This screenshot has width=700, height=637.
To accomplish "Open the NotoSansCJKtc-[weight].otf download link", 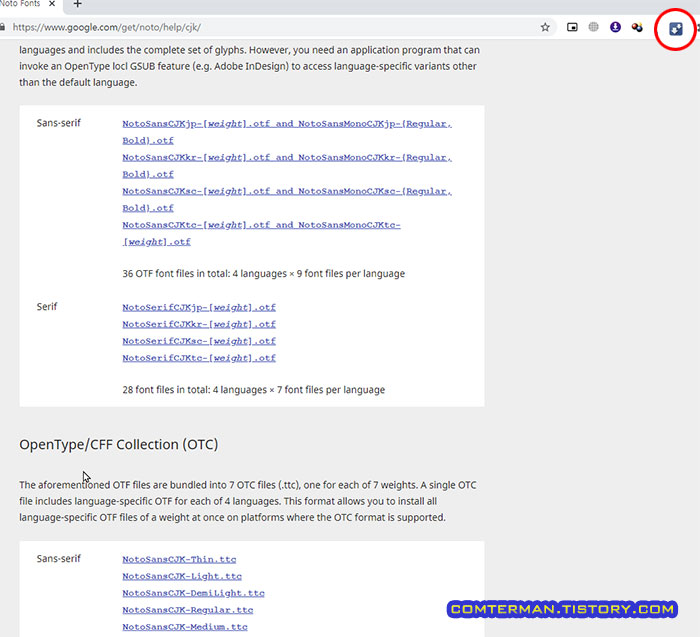I will (x=261, y=233).
